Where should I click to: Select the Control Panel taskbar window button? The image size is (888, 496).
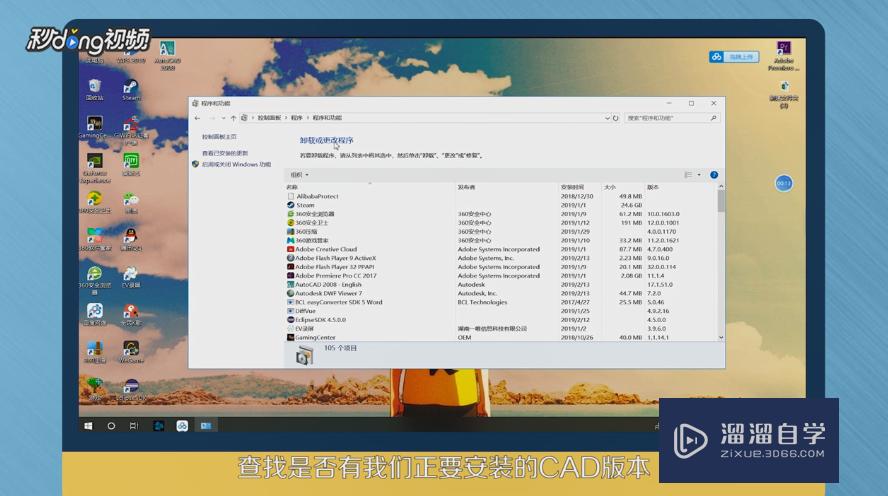coord(206,425)
